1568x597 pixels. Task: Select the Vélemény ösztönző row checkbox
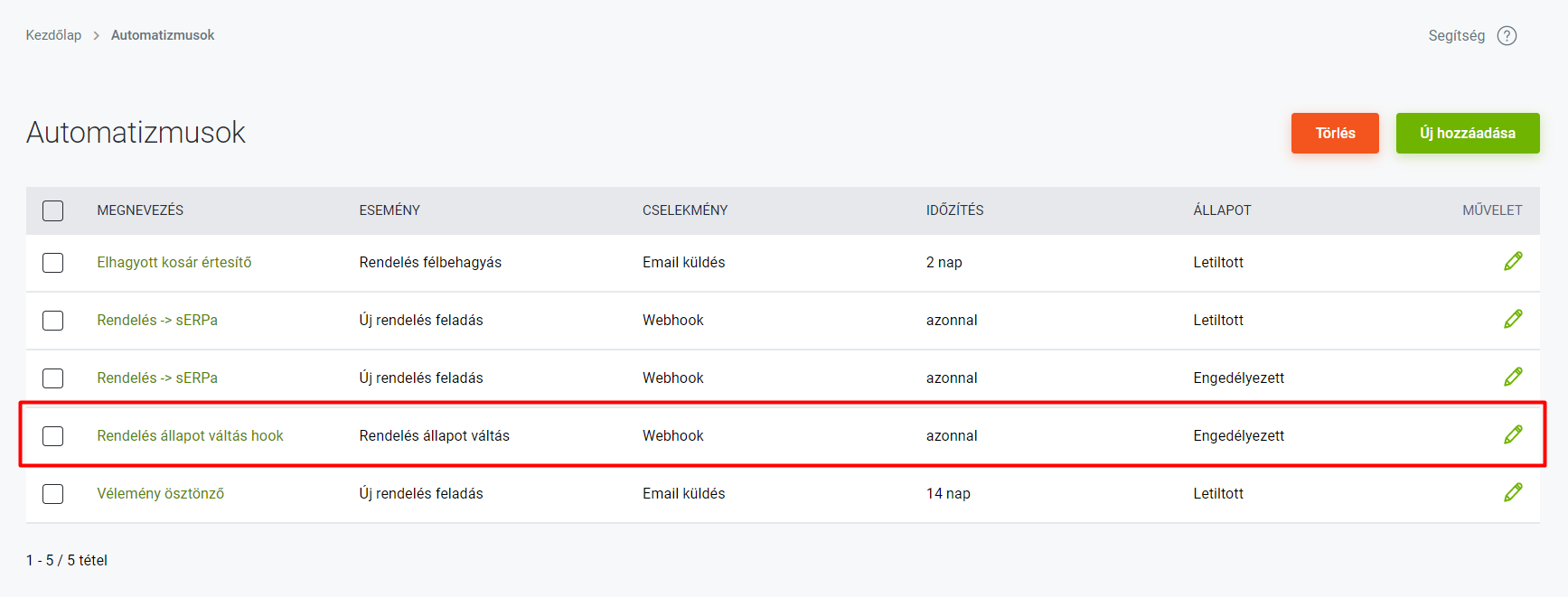point(53,494)
